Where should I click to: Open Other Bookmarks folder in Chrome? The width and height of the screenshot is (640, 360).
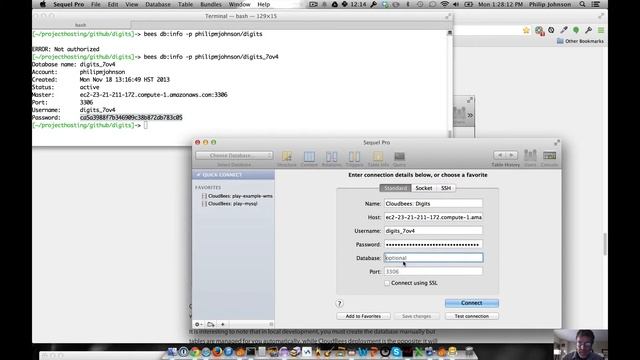click(580, 41)
